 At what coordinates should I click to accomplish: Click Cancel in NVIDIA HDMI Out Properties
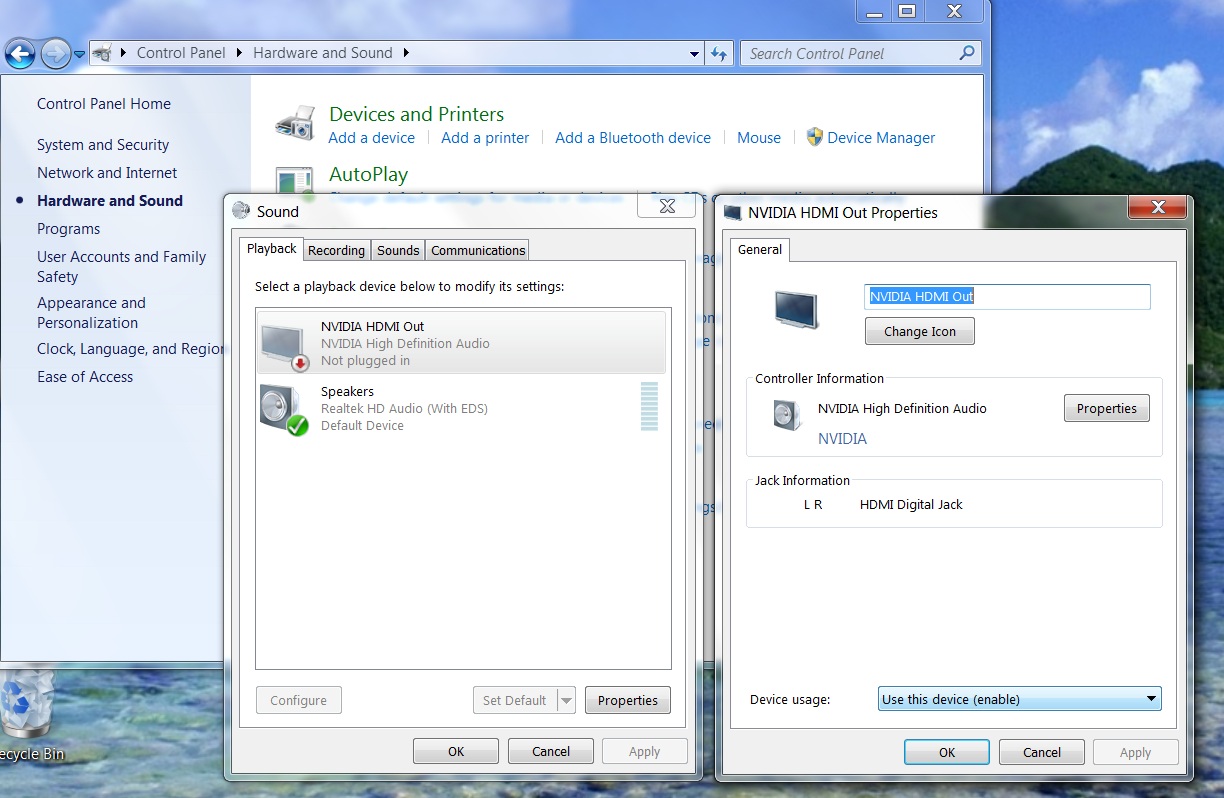pyautogui.click(x=1042, y=752)
